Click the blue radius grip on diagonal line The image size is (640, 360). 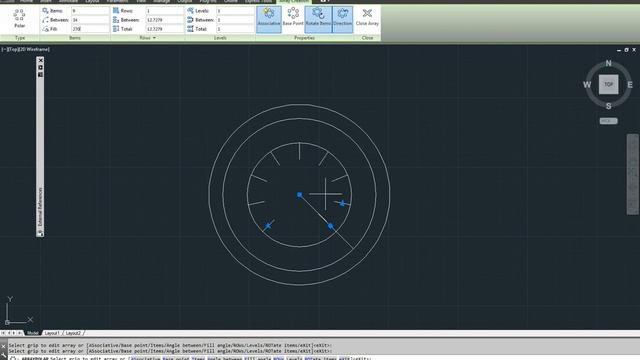tap(331, 226)
